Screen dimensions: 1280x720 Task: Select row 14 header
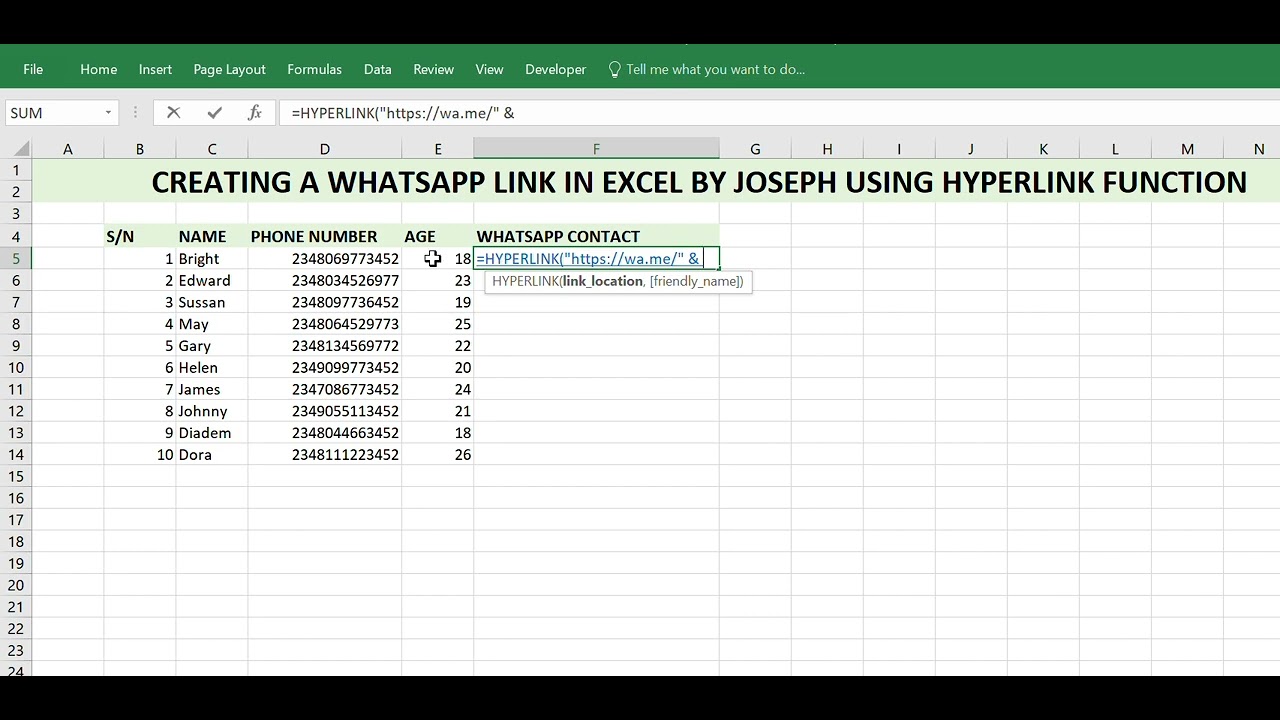coord(16,455)
